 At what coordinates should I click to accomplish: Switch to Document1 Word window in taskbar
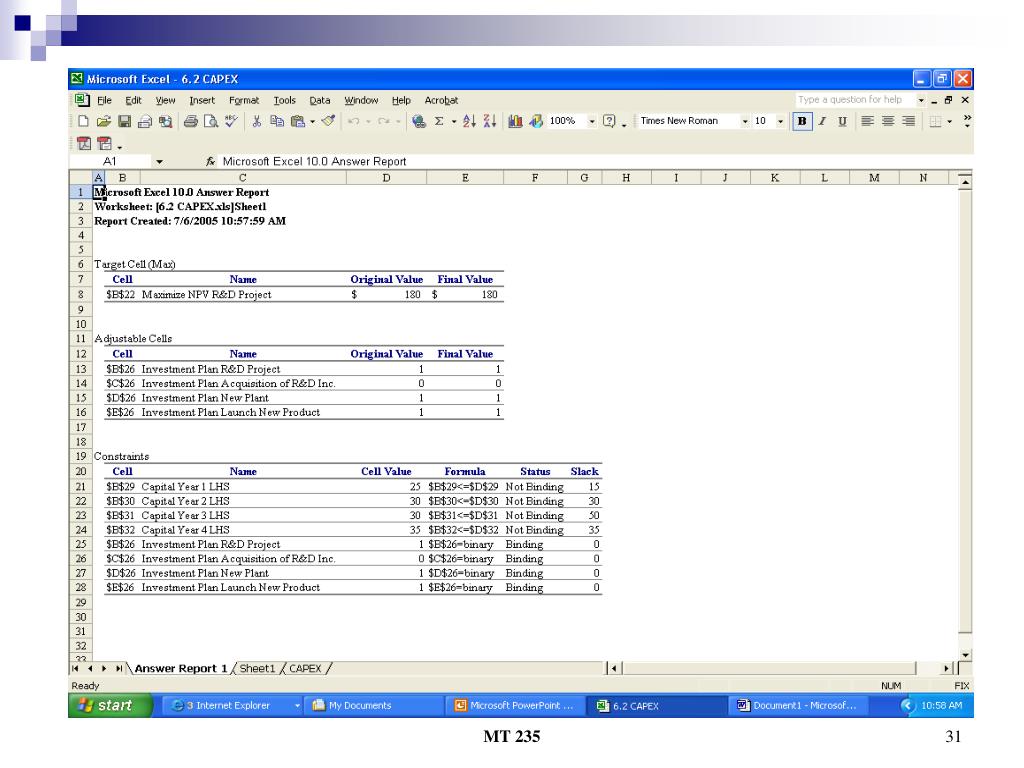pyautogui.click(x=797, y=705)
